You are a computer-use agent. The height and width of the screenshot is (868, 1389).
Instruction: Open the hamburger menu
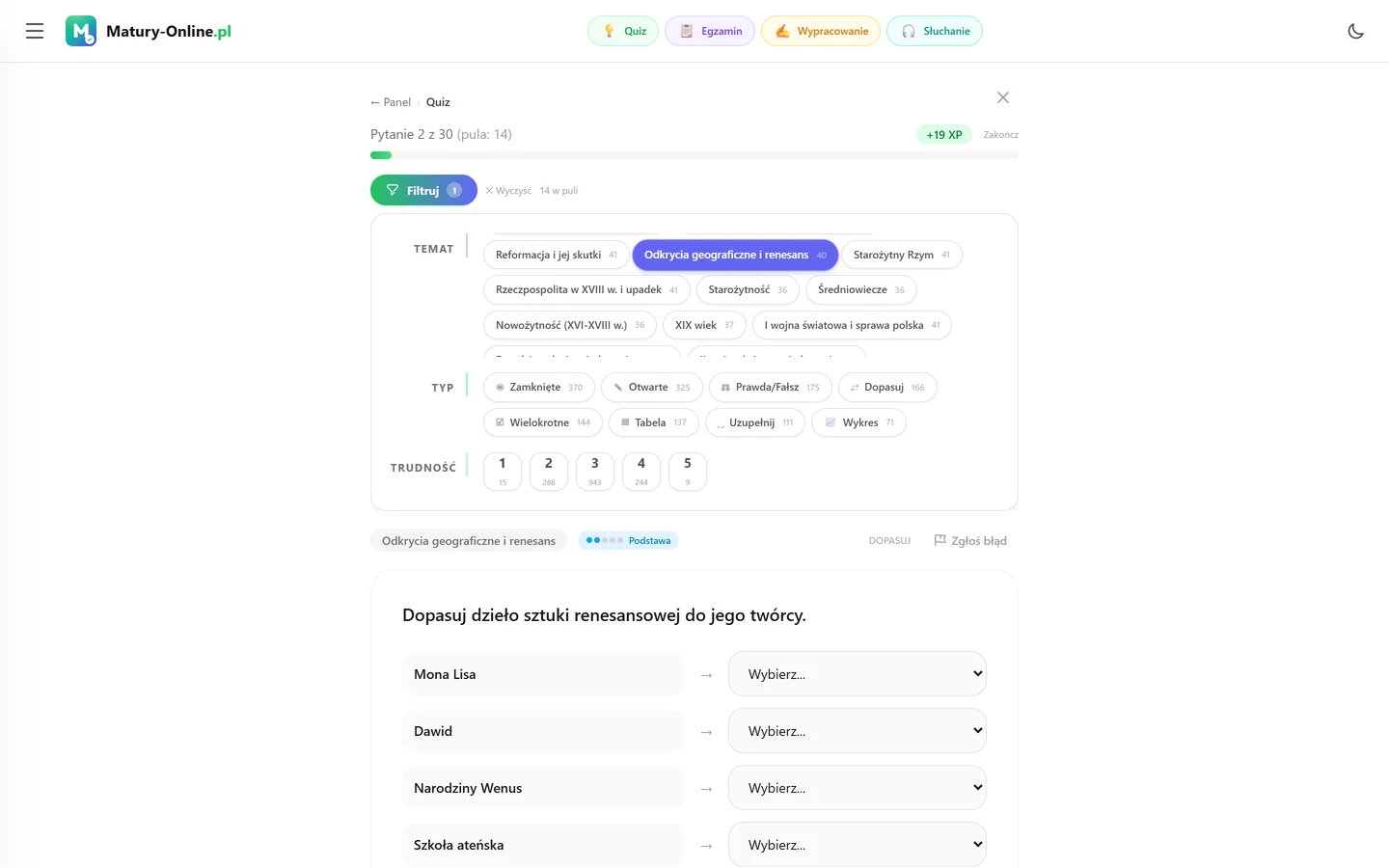pos(35,31)
